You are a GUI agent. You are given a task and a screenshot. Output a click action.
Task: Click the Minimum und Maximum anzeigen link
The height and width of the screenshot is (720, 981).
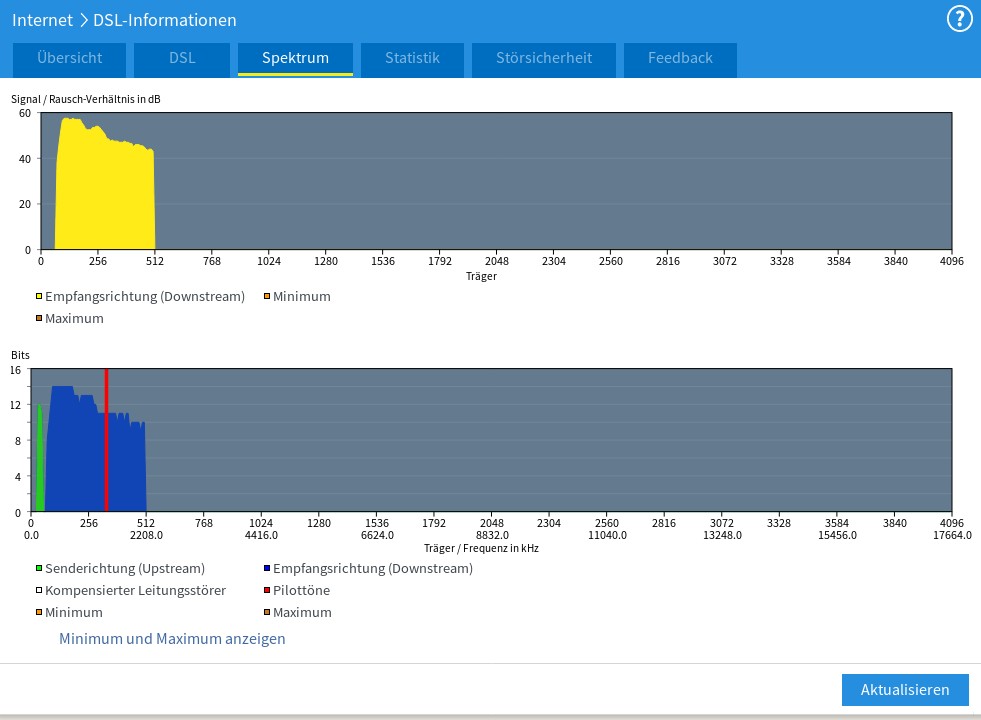coord(172,639)
